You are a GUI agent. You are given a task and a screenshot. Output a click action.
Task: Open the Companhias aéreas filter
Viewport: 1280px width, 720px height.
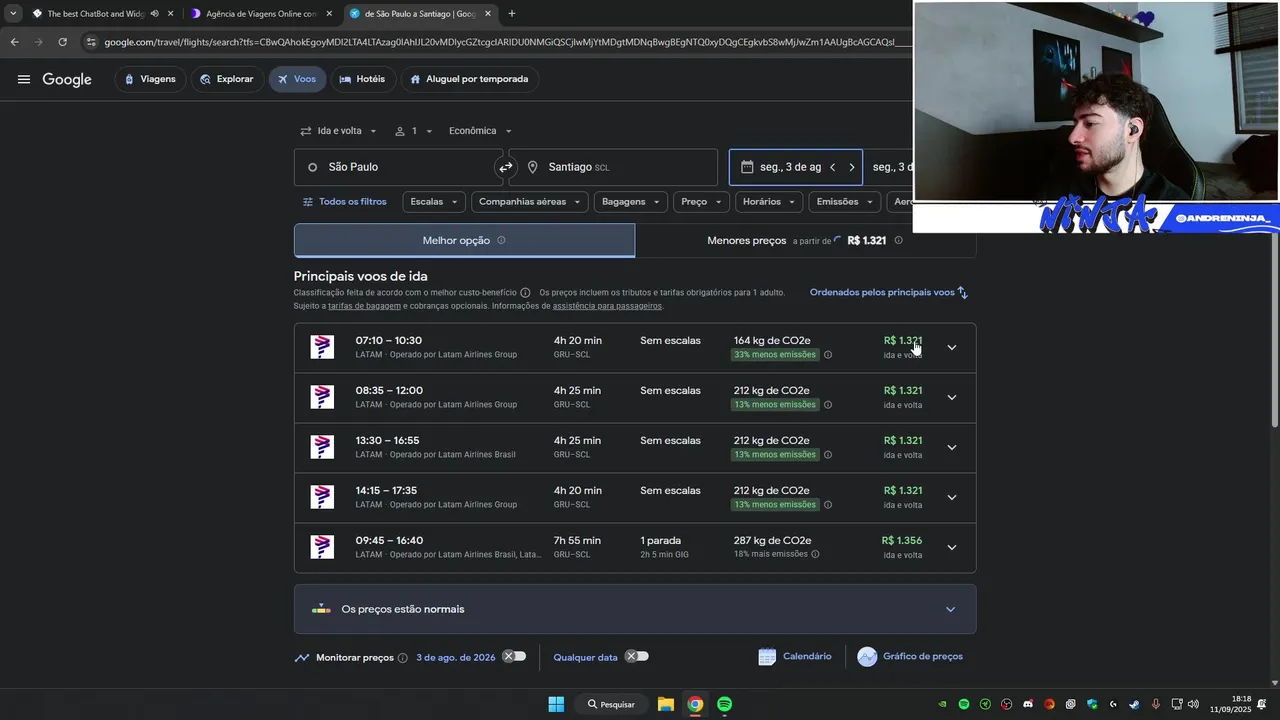point(530,202)
